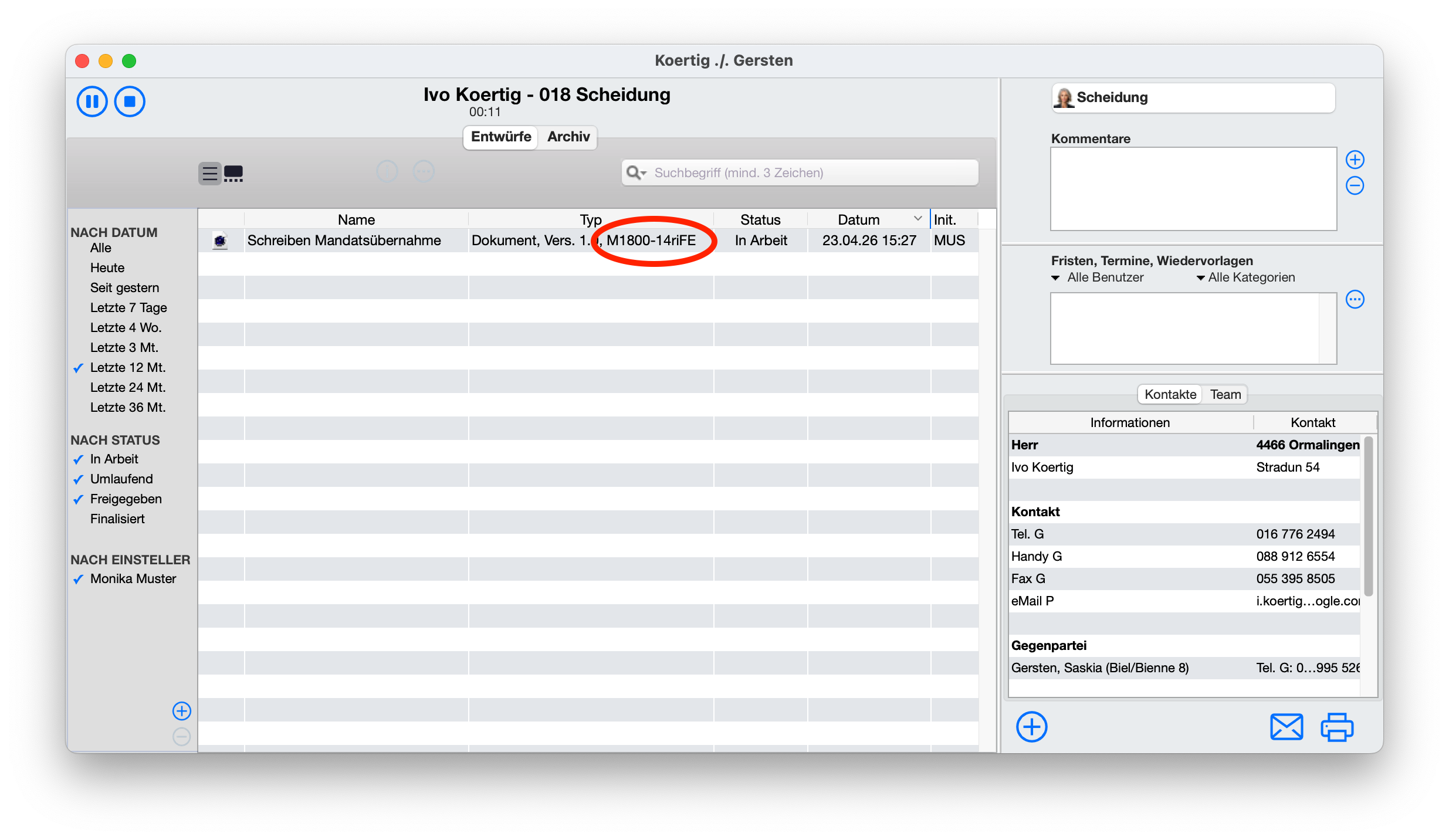Image resolution: width=1449 pixels, height=840 pixels.
Task: Stop the time recording
Action: 130,101
